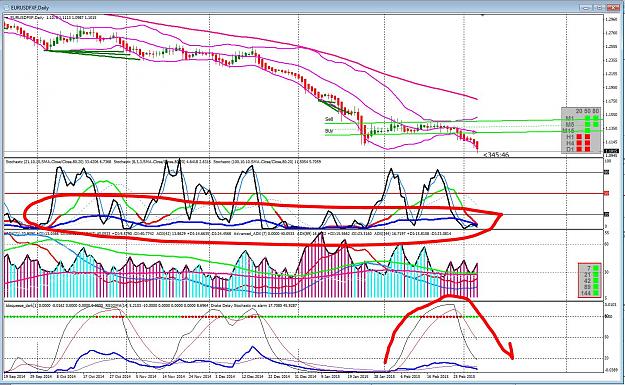Viewport: 625px width, 385px height.
Task: Click the '144' row in ADX period box
Action: 589,293
